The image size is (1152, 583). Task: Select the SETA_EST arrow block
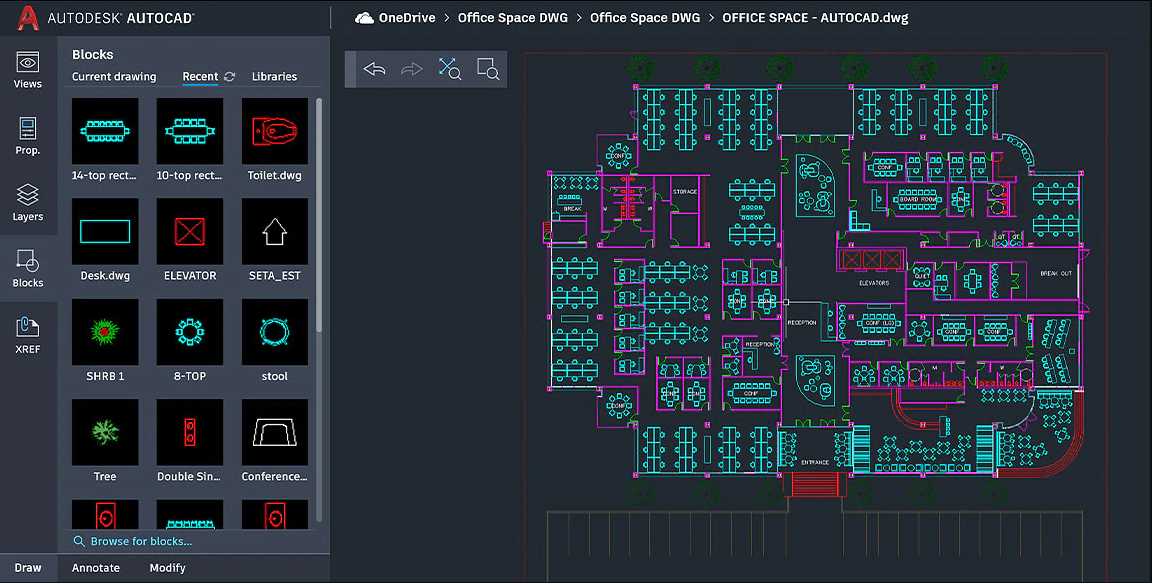275,231
